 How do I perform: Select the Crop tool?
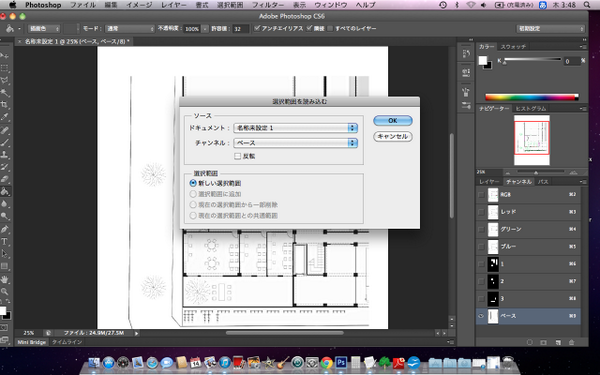pyautogui.click(x=5, y=105)
